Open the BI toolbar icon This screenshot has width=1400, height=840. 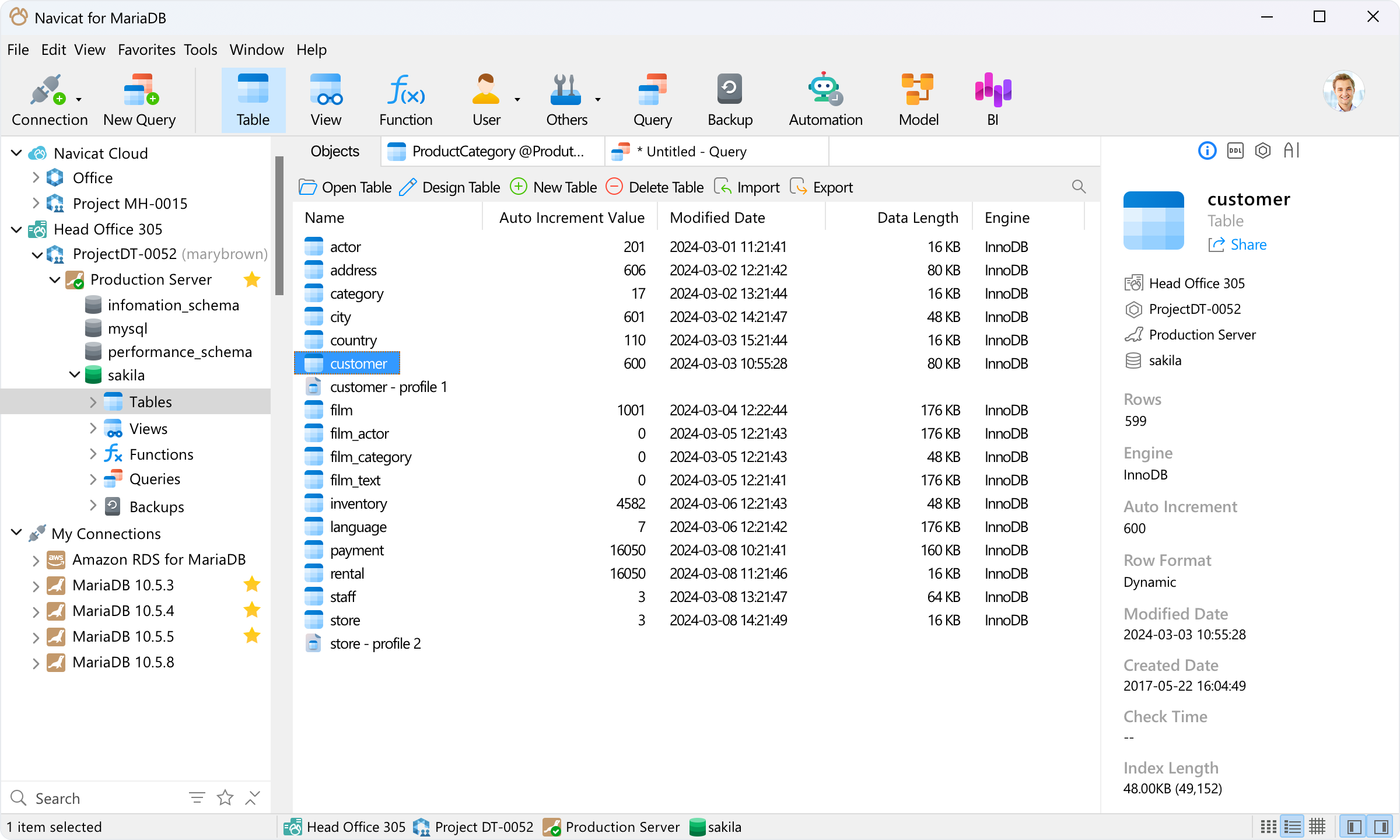993,100
